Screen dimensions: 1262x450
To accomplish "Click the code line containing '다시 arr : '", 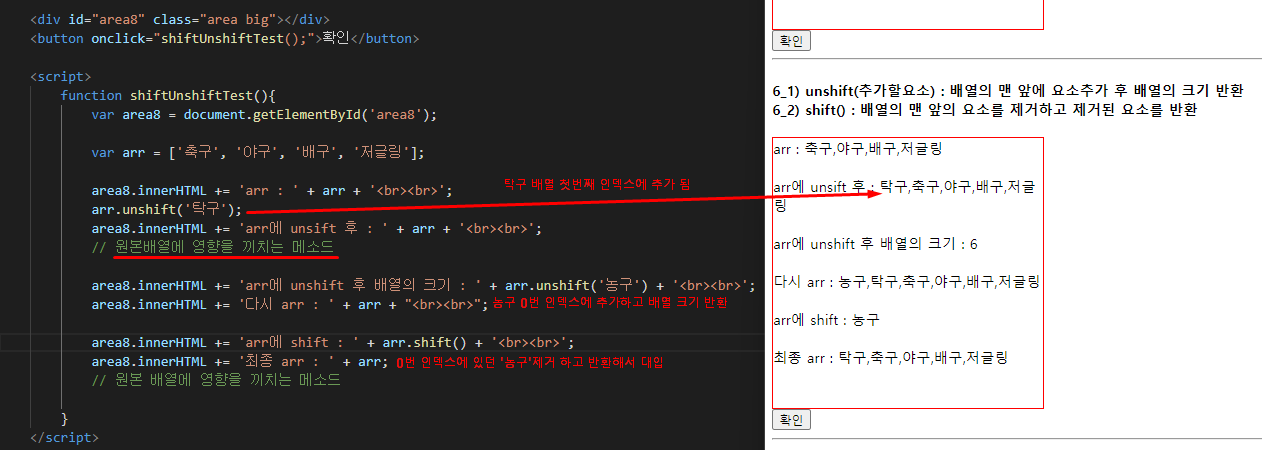I will (289, 304).
